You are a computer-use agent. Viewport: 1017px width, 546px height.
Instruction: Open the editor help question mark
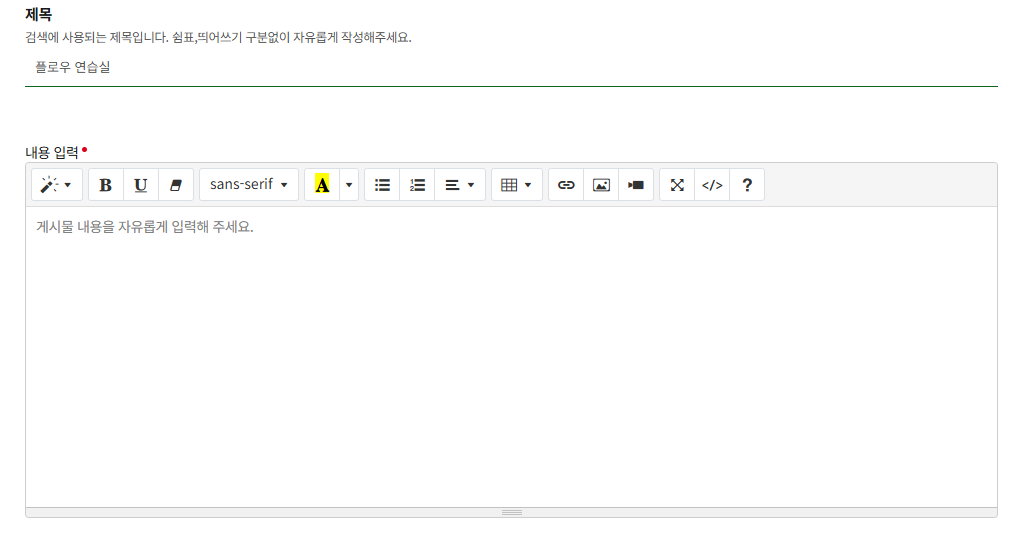point(747,185)
